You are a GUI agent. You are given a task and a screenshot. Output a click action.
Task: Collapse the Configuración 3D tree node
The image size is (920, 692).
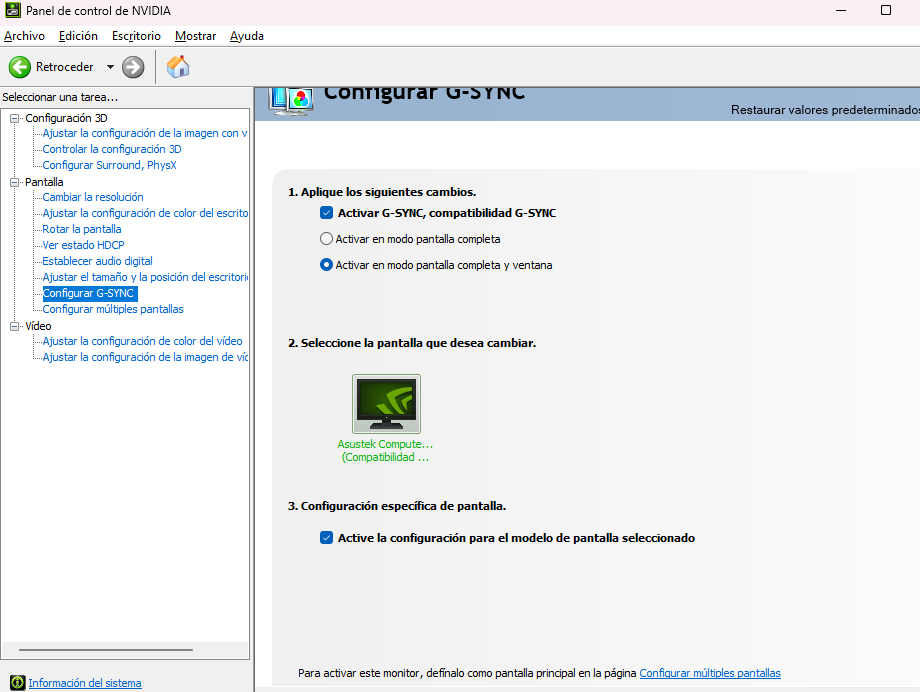(15, 118)
